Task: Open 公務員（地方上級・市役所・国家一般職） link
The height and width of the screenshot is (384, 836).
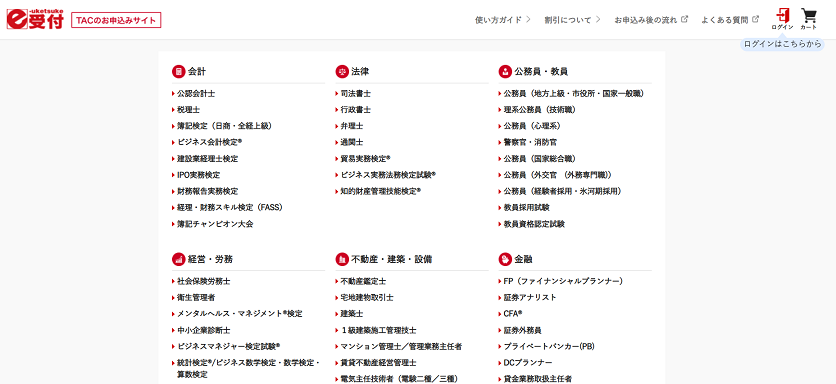Action: point(574,93)
